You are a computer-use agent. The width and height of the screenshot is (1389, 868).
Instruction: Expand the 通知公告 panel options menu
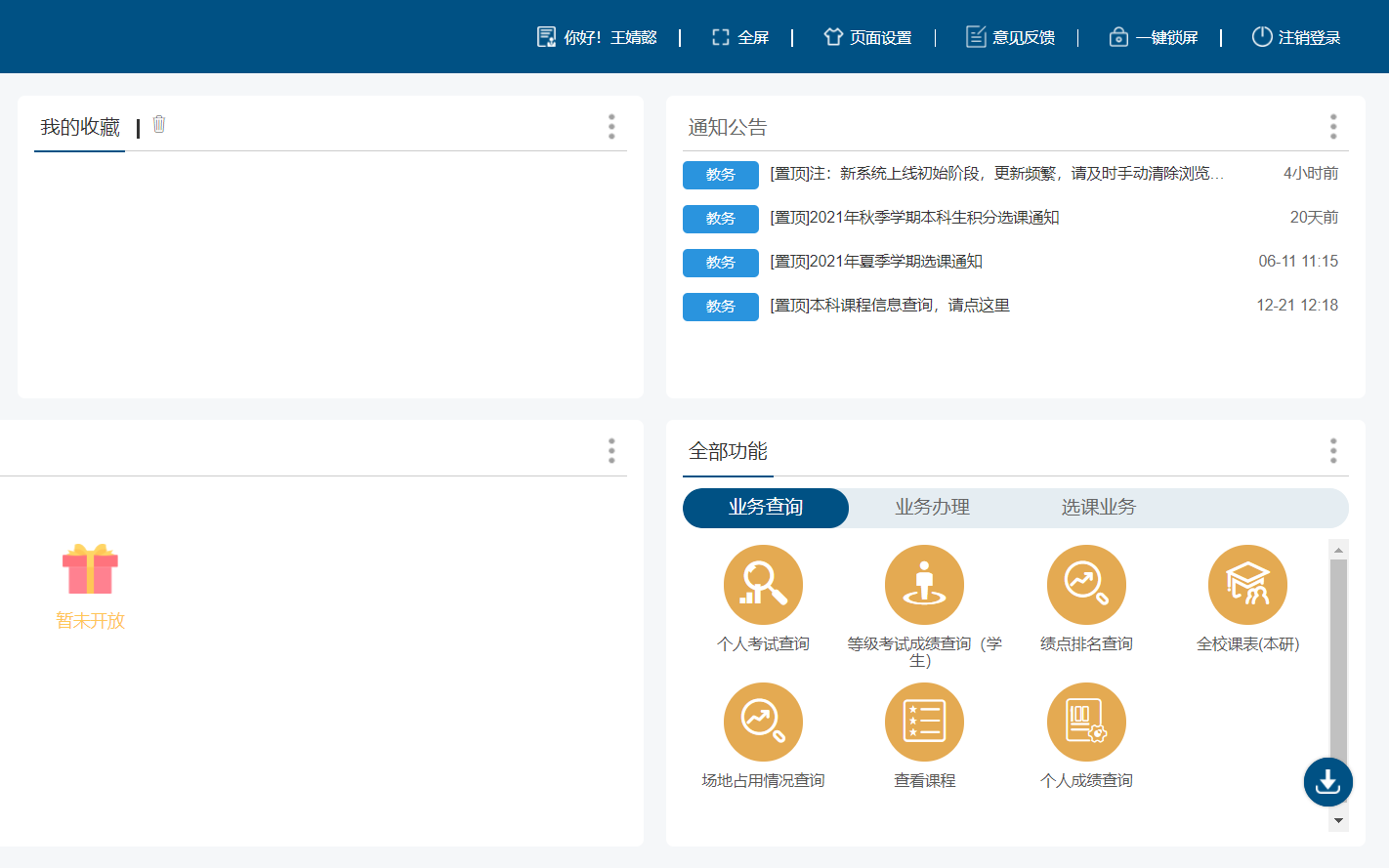1332,127
